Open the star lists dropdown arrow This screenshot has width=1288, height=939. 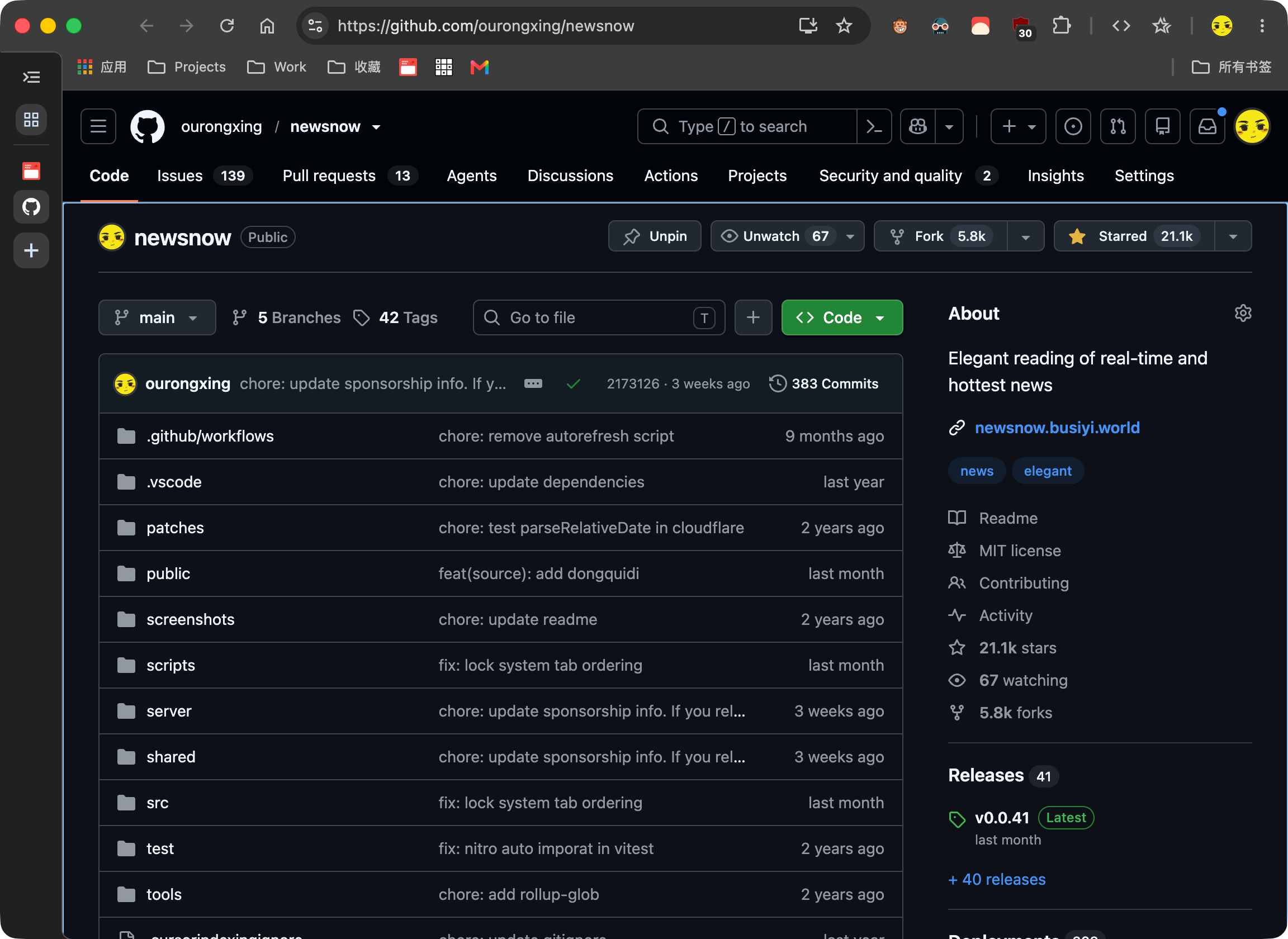(1233, 236)
